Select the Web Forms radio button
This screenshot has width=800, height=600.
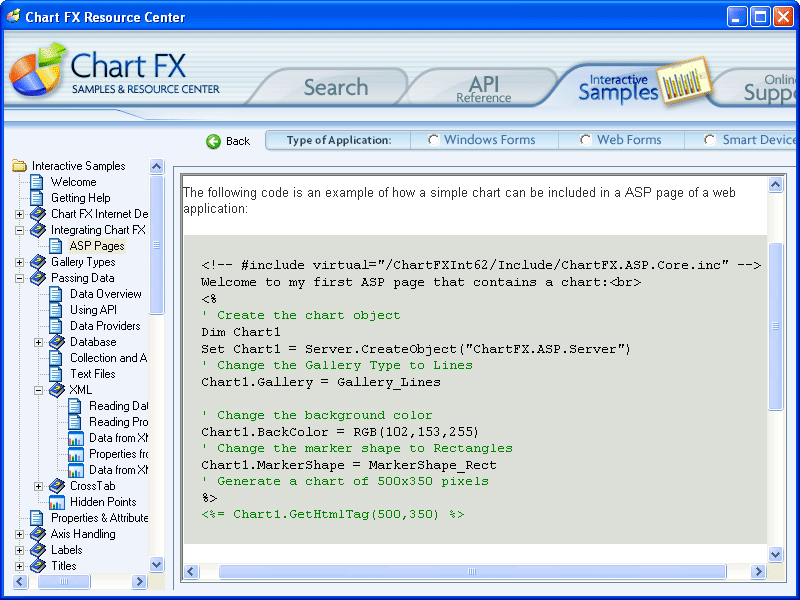tap(586, 140)
